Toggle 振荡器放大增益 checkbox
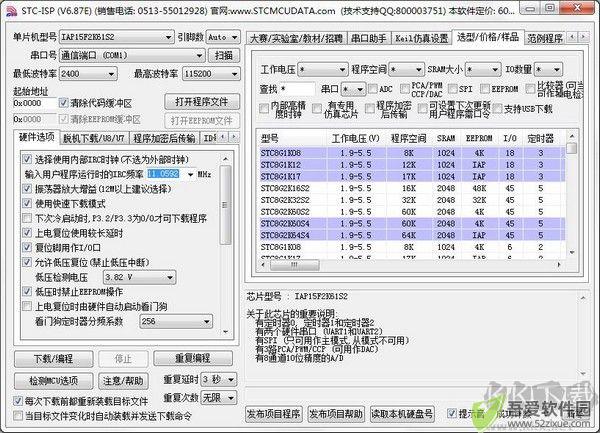 pyautogui.click(x=27, y=189)
